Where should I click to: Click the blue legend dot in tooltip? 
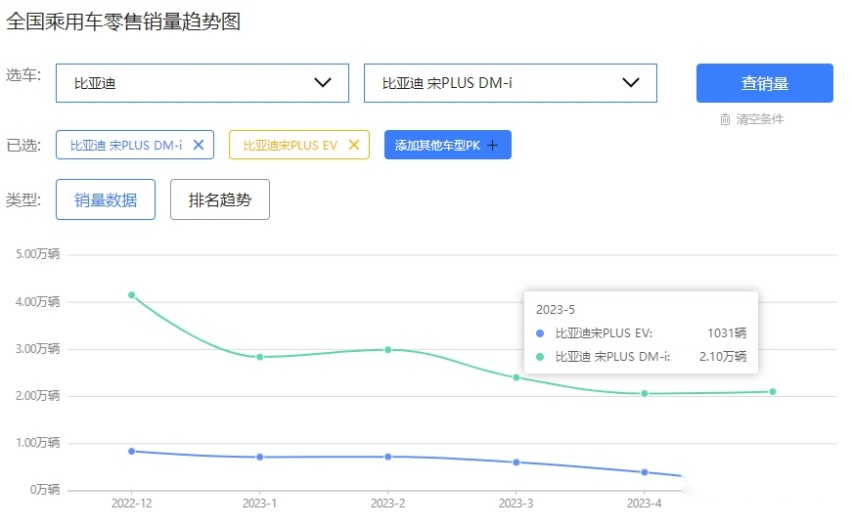540,334
